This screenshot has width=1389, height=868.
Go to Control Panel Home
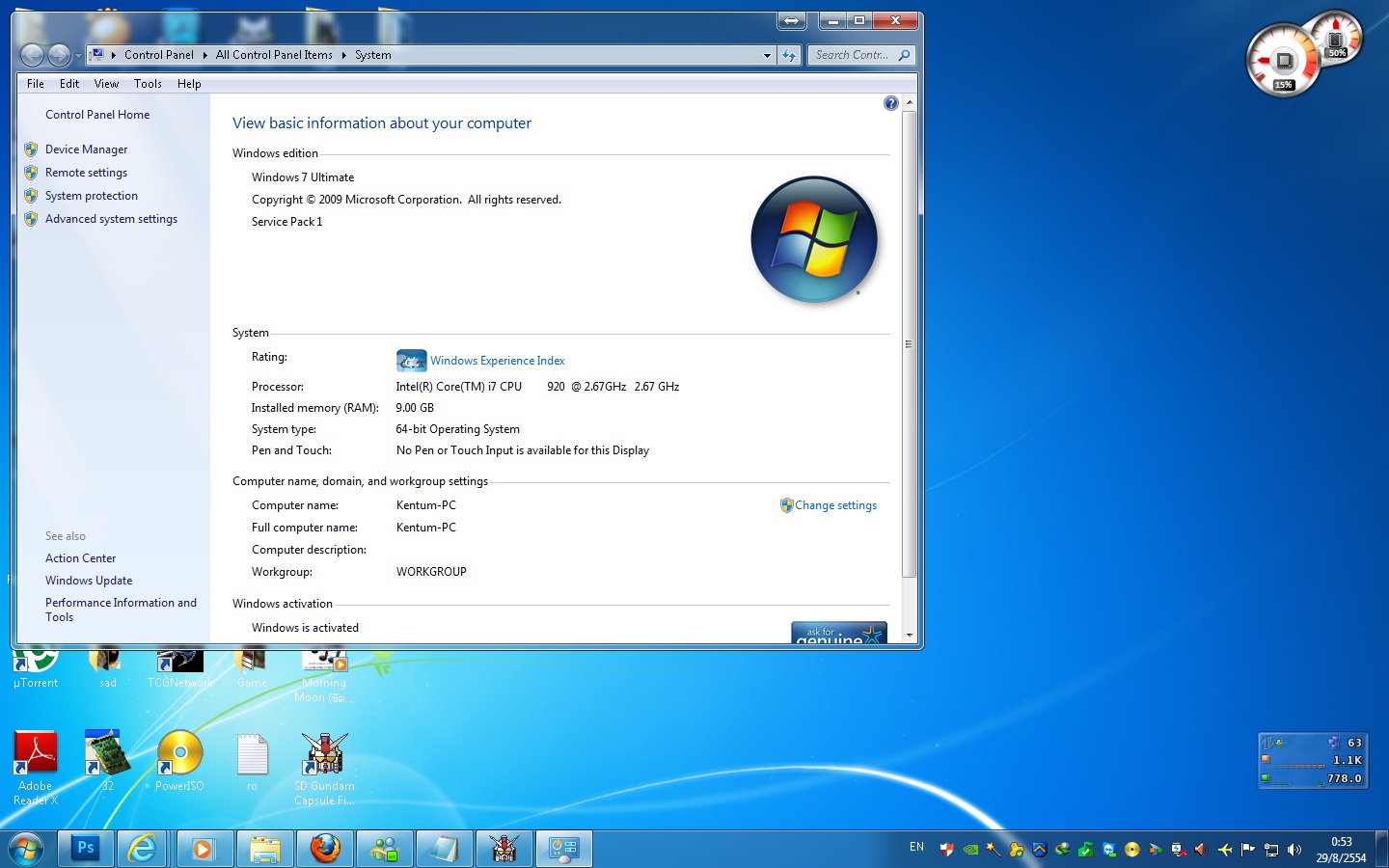(97, 115)
